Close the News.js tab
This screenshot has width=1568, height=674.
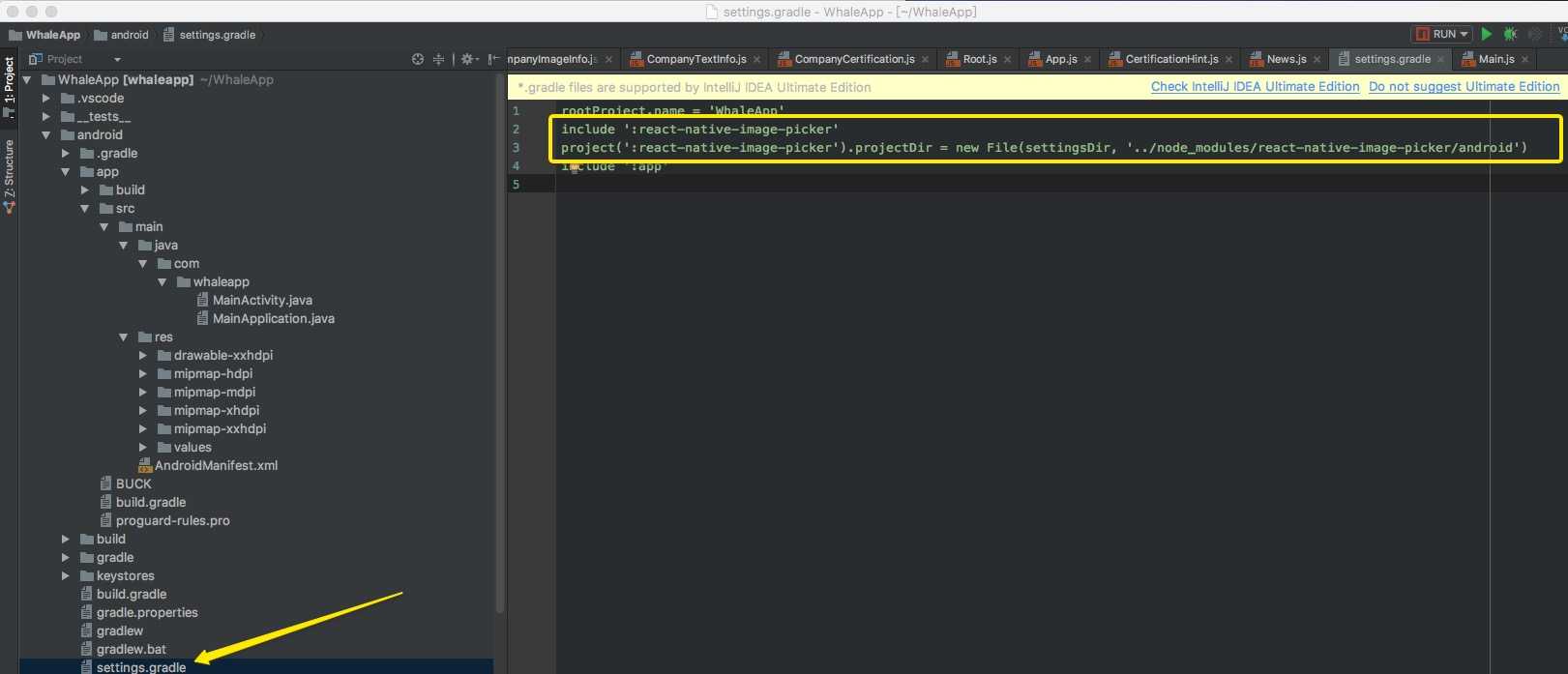[x=1317, y=60]
